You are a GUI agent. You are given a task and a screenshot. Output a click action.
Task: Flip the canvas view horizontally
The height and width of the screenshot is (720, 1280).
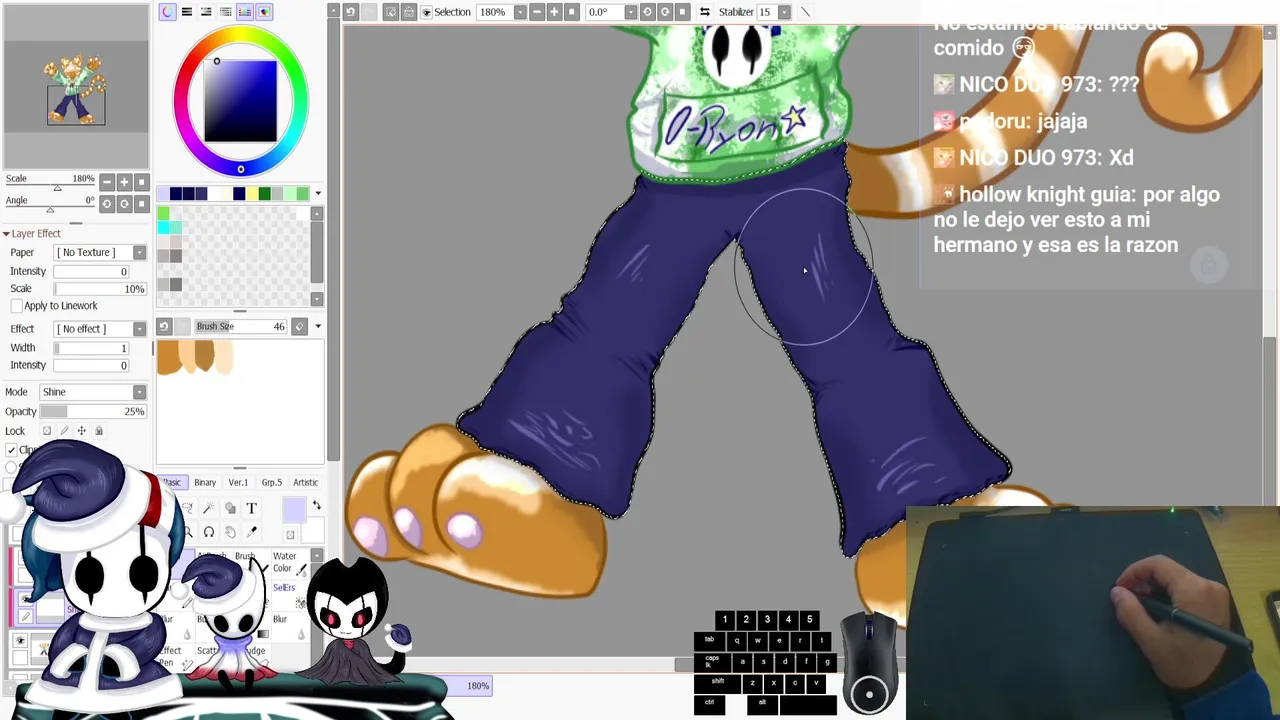[x=704, y=12]
